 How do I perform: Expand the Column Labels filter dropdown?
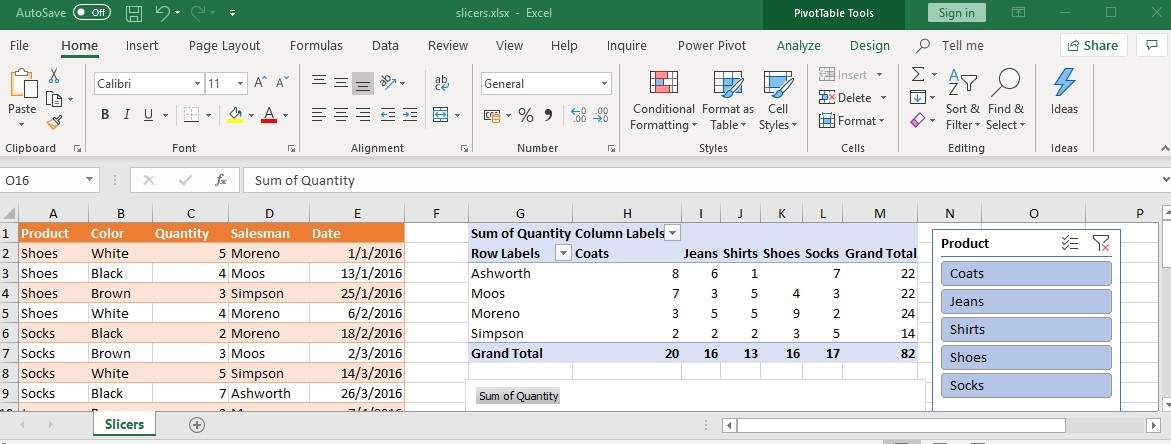pyautogui.click(x=673, y=233)
